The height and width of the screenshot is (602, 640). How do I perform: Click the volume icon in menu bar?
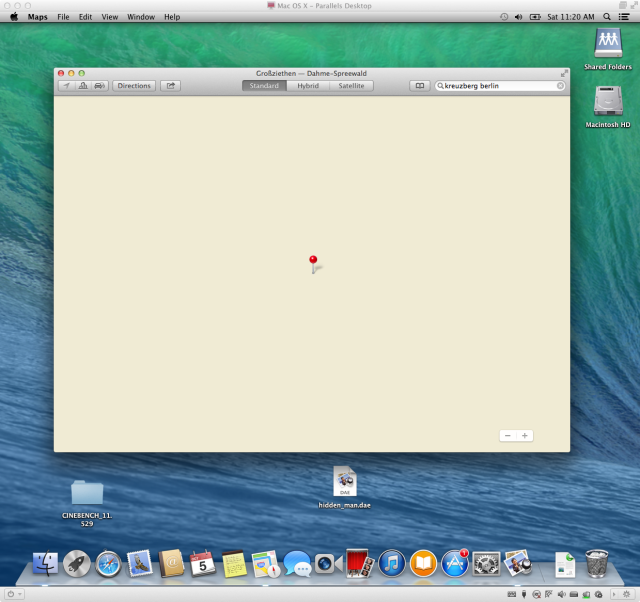518,17
